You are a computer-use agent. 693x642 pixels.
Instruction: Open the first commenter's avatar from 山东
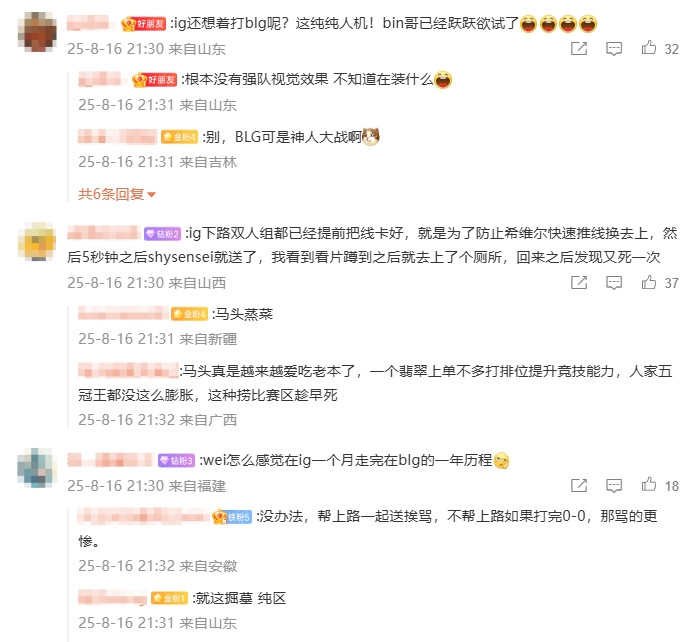[37, 32]
